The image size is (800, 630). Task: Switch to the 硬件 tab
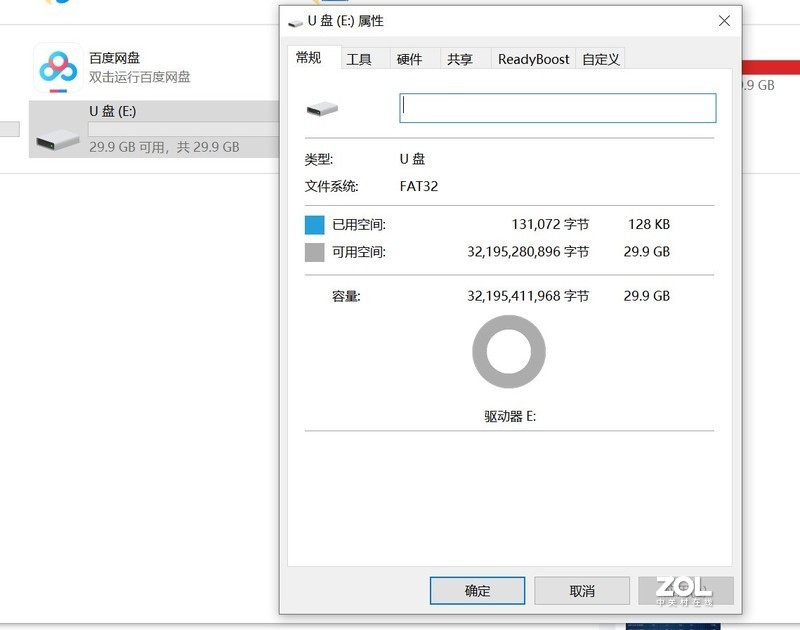(x=410, y=59)
